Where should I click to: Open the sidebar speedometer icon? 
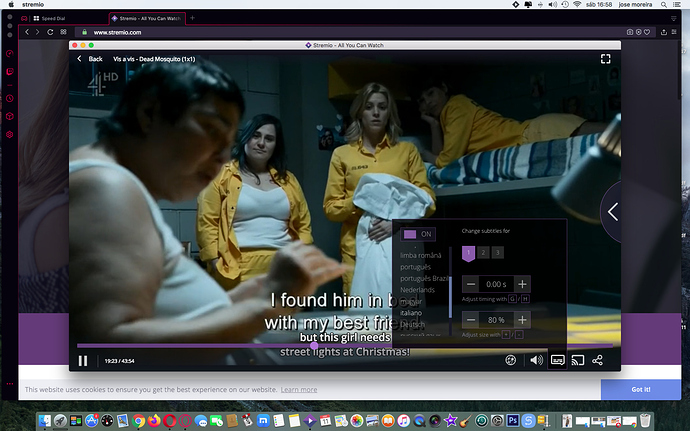tap(10, 54)
